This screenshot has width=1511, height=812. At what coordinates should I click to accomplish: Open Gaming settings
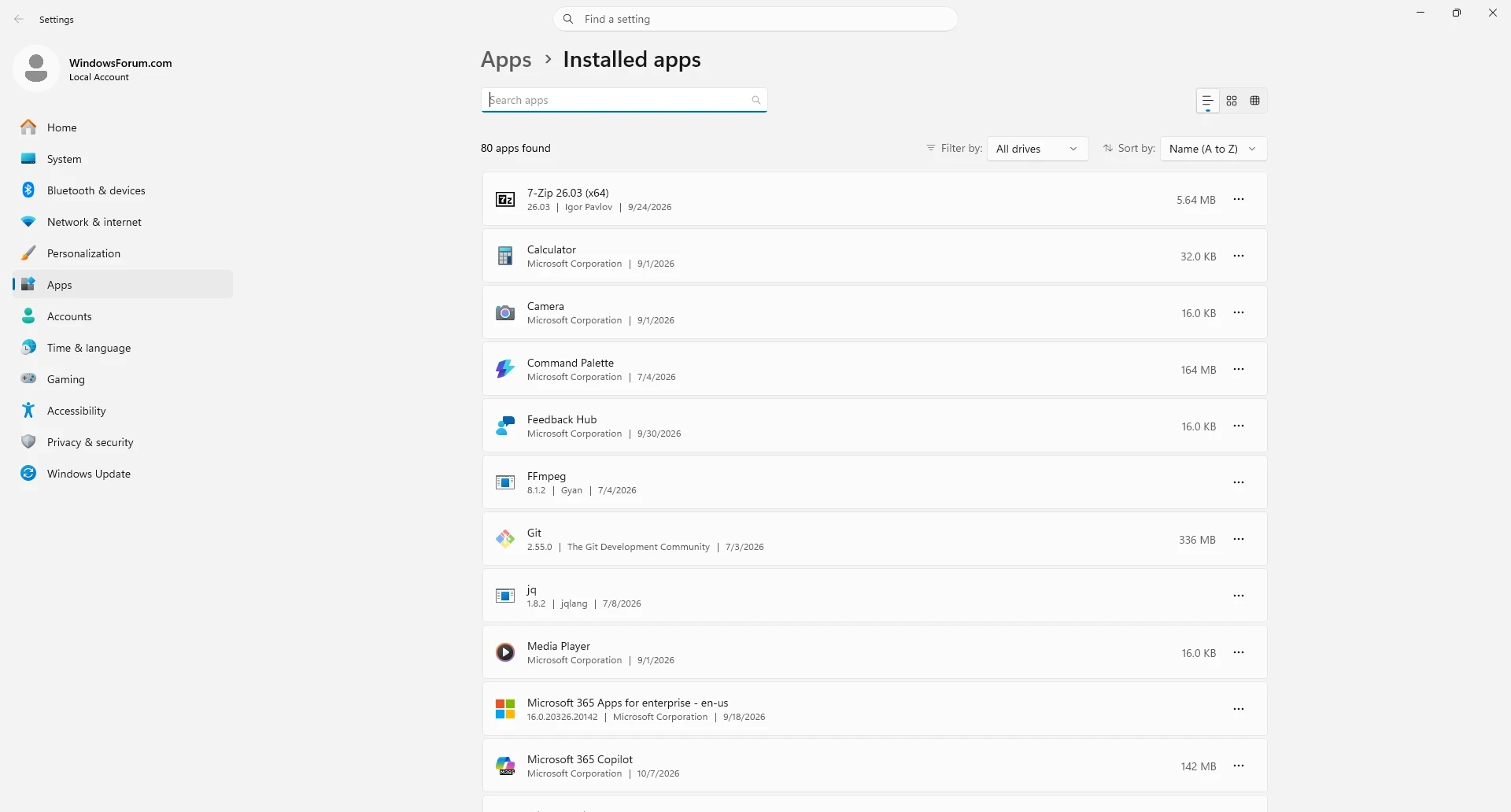click(123, 379)
